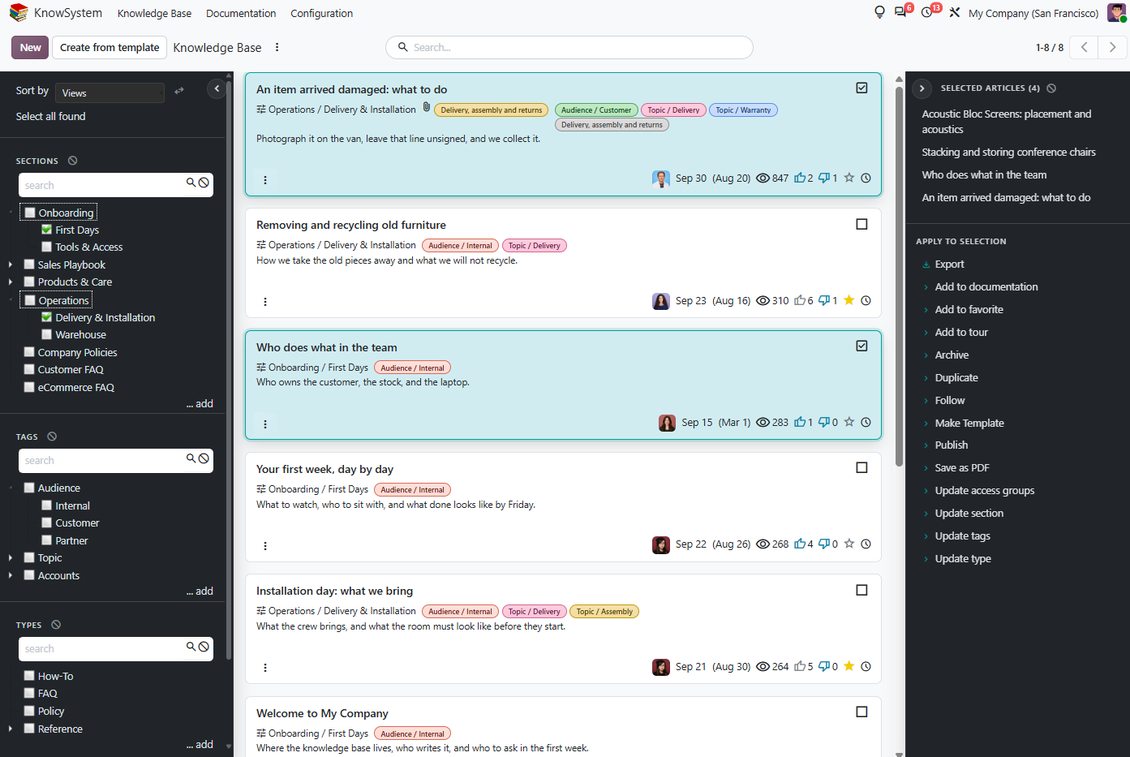Open the kebab menu beside Knowledge Base title

(277, 48)
